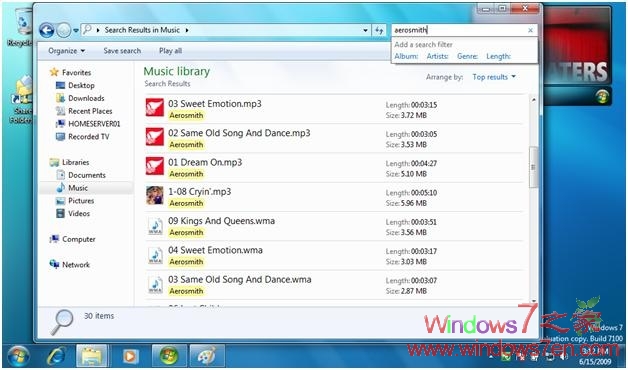Select file name 04 Sweet Emotion.wma
This screenshot has height=370, width=628.
point(215,250)
